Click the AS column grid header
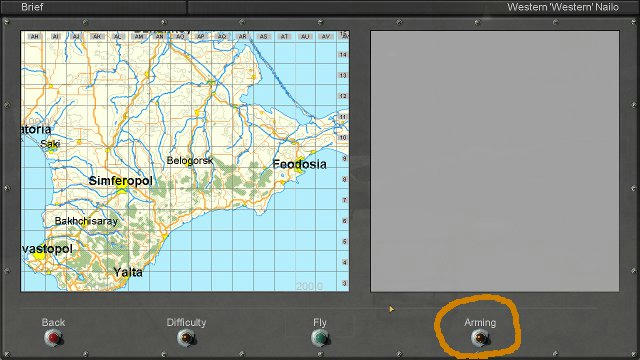Viewport: 640px width, 360px height. (263, 37)
